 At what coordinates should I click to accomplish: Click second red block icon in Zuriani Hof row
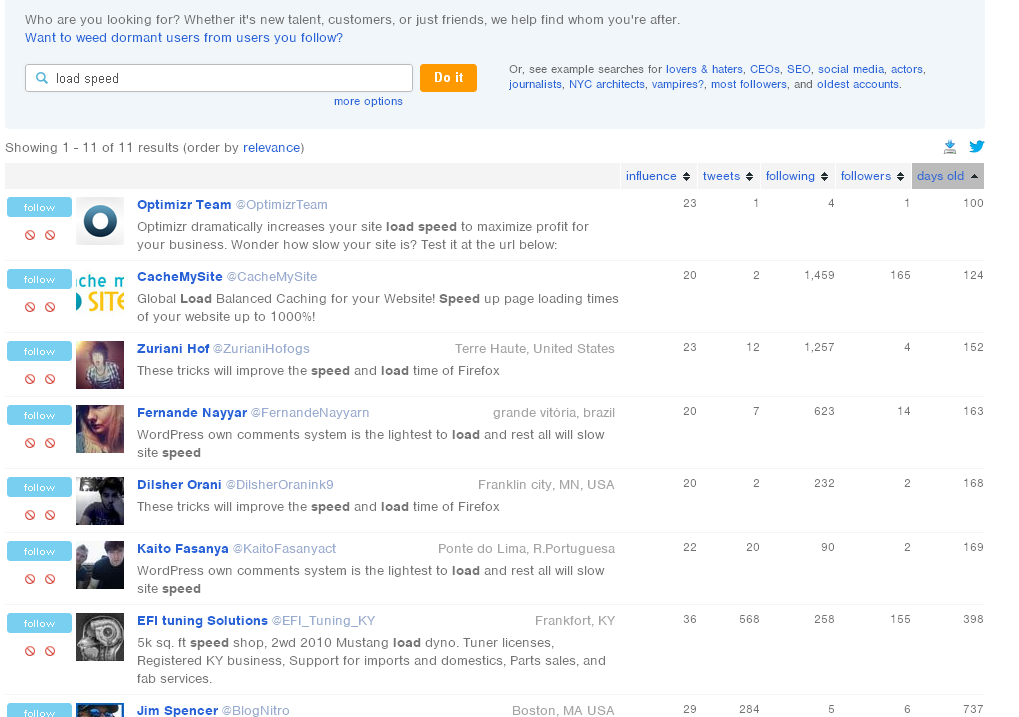(50, 380)
